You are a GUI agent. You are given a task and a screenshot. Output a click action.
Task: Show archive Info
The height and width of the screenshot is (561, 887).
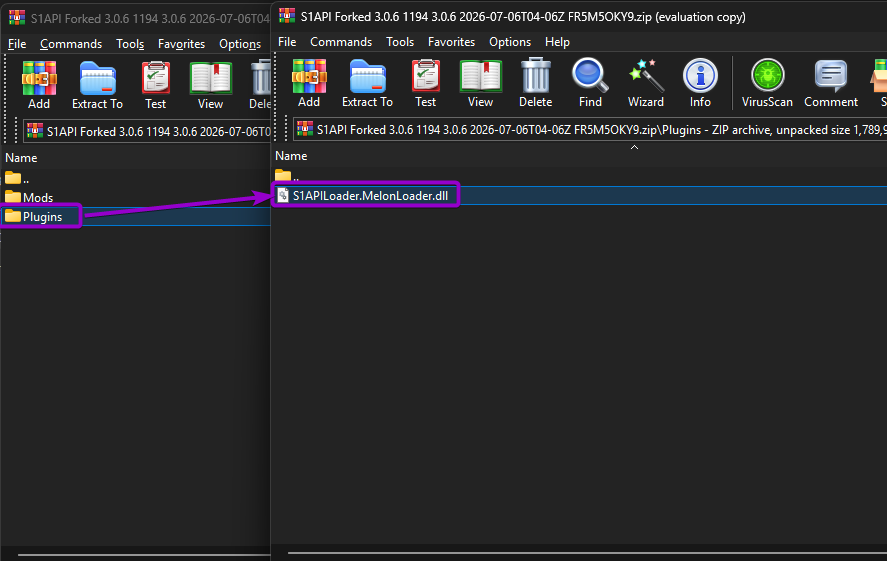click(700, 83)
